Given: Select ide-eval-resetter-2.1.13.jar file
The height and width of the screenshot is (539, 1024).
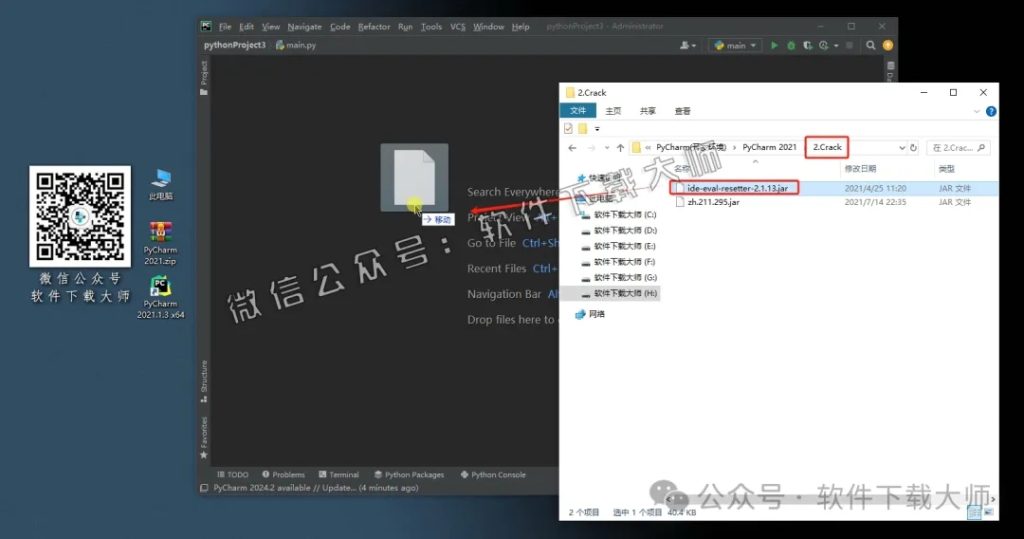Looking at the screenshot, I should [x=737, y=188].
